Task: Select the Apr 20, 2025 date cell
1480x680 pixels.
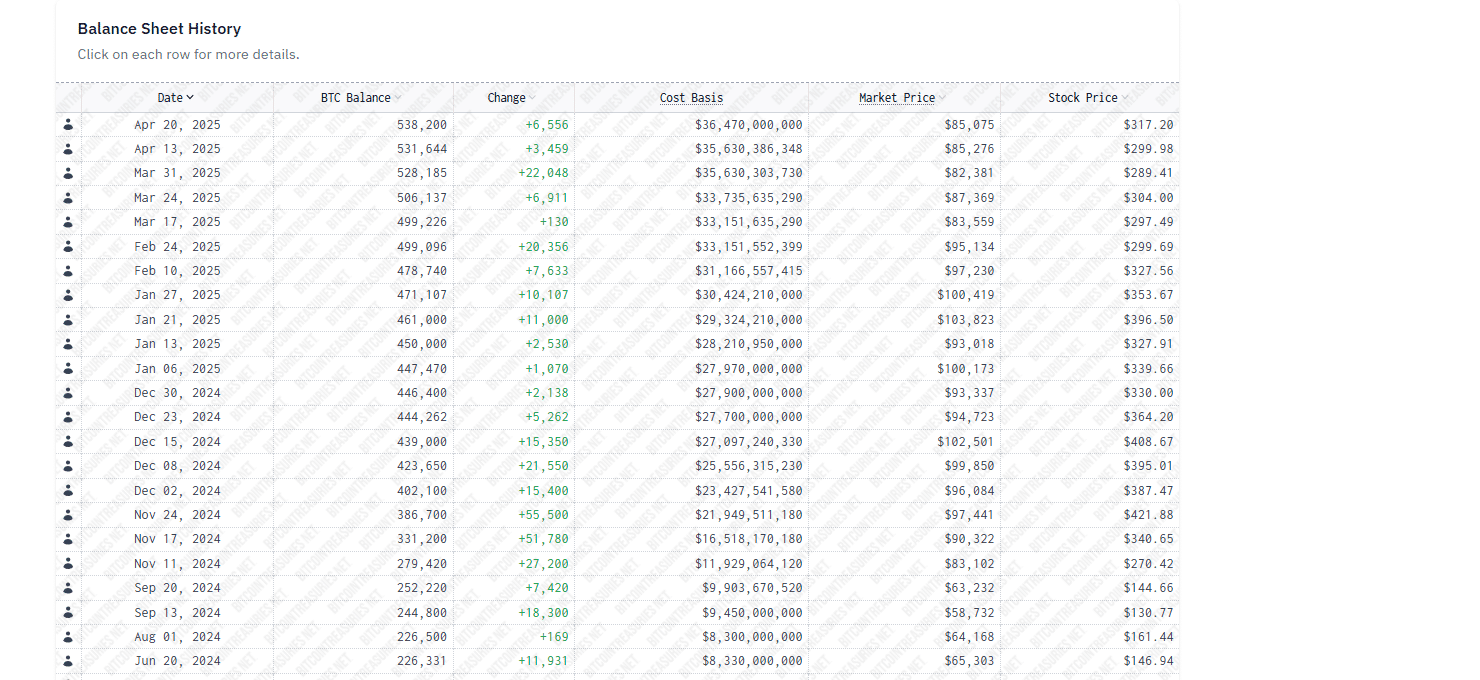Action: [177, 125]
